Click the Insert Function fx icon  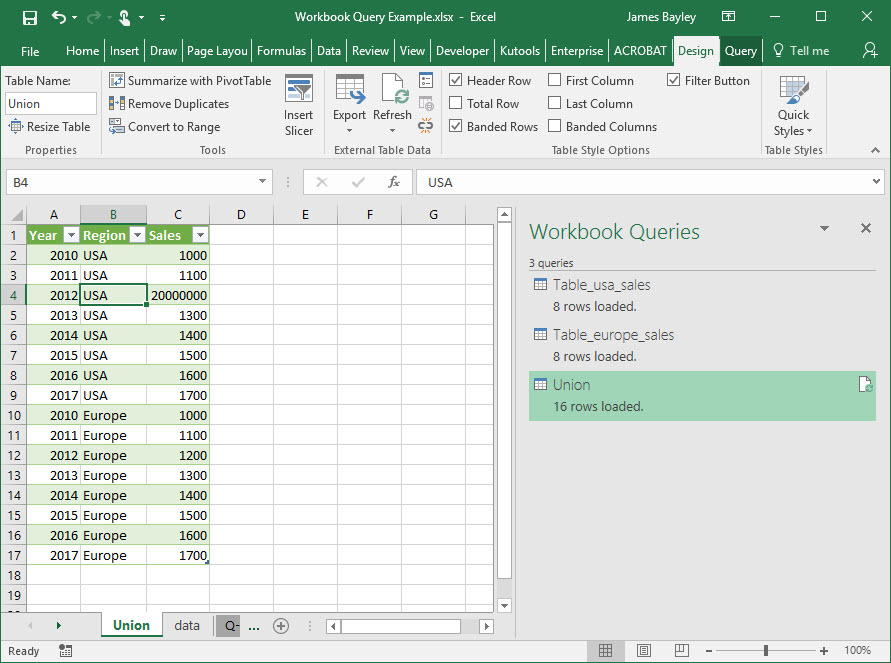click(x=394, y=182)
